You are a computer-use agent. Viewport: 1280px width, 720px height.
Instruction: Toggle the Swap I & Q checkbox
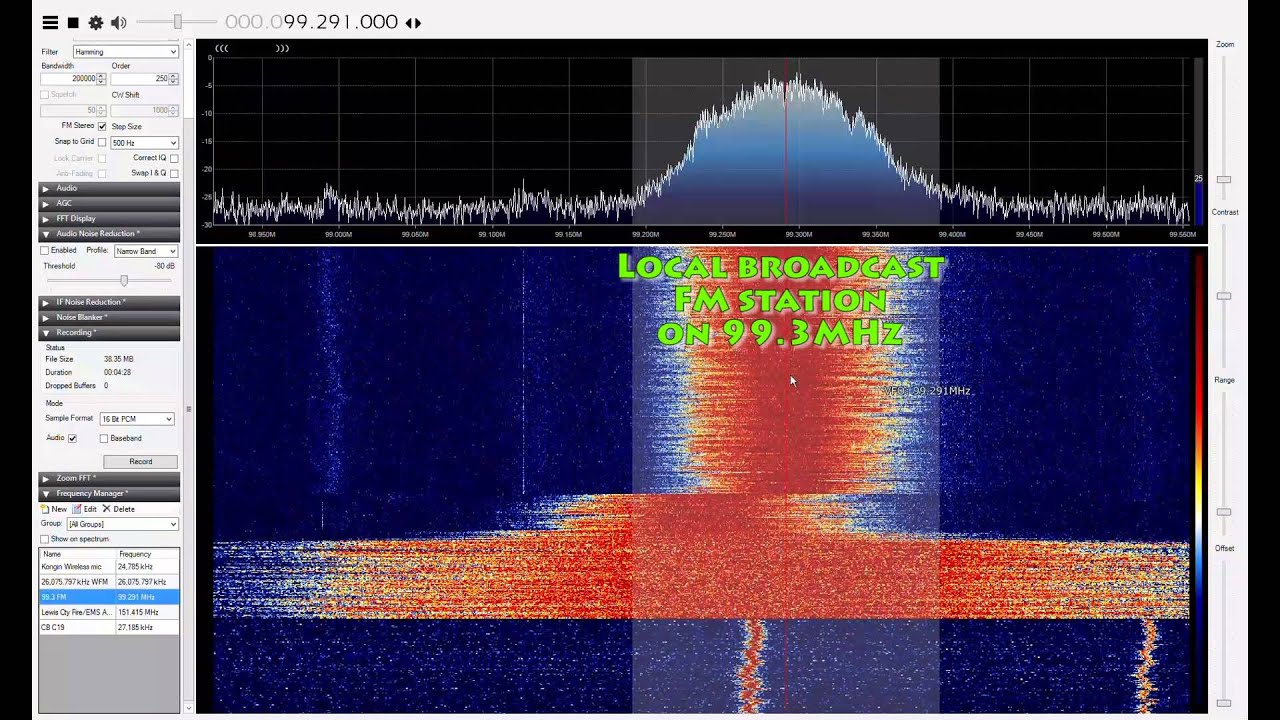[x=174, y=173]
